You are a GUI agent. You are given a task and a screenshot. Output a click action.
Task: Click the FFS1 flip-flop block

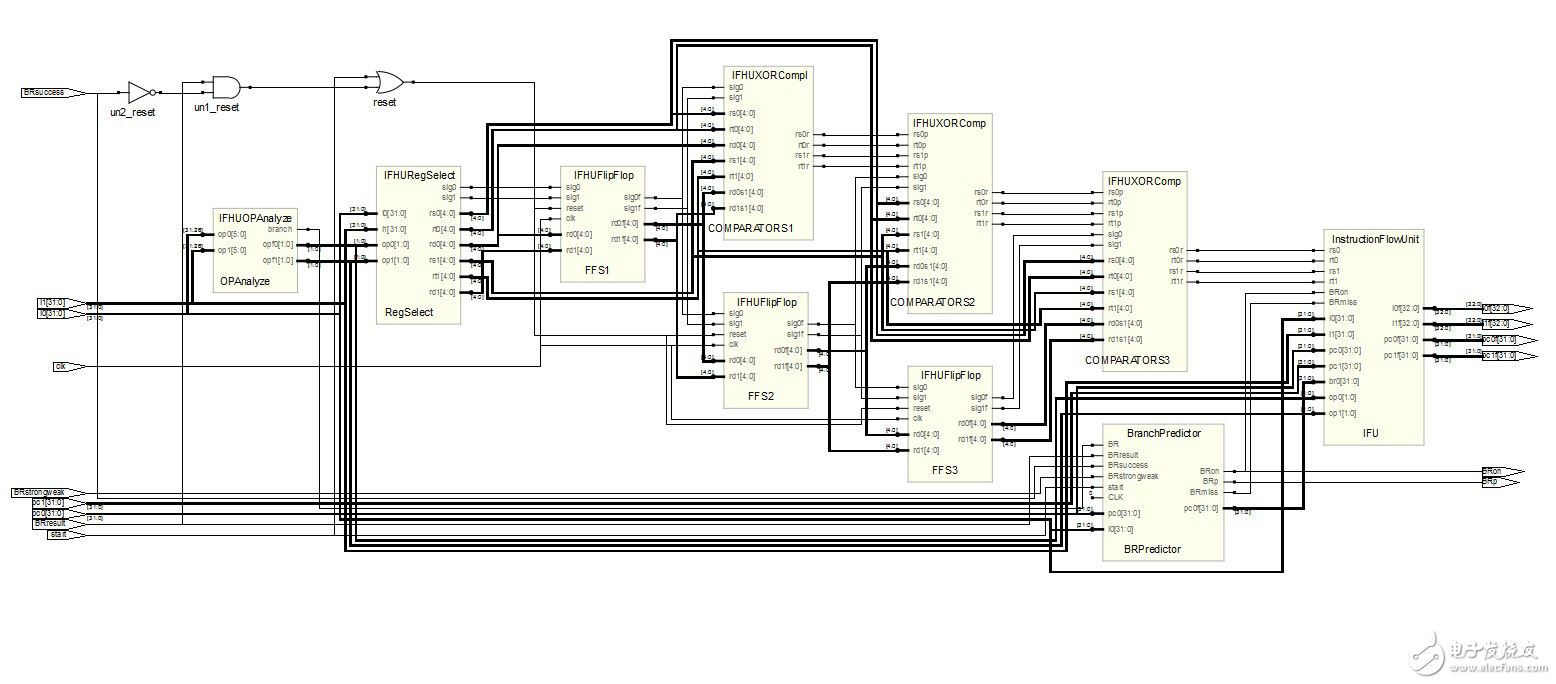click(600, 222)
